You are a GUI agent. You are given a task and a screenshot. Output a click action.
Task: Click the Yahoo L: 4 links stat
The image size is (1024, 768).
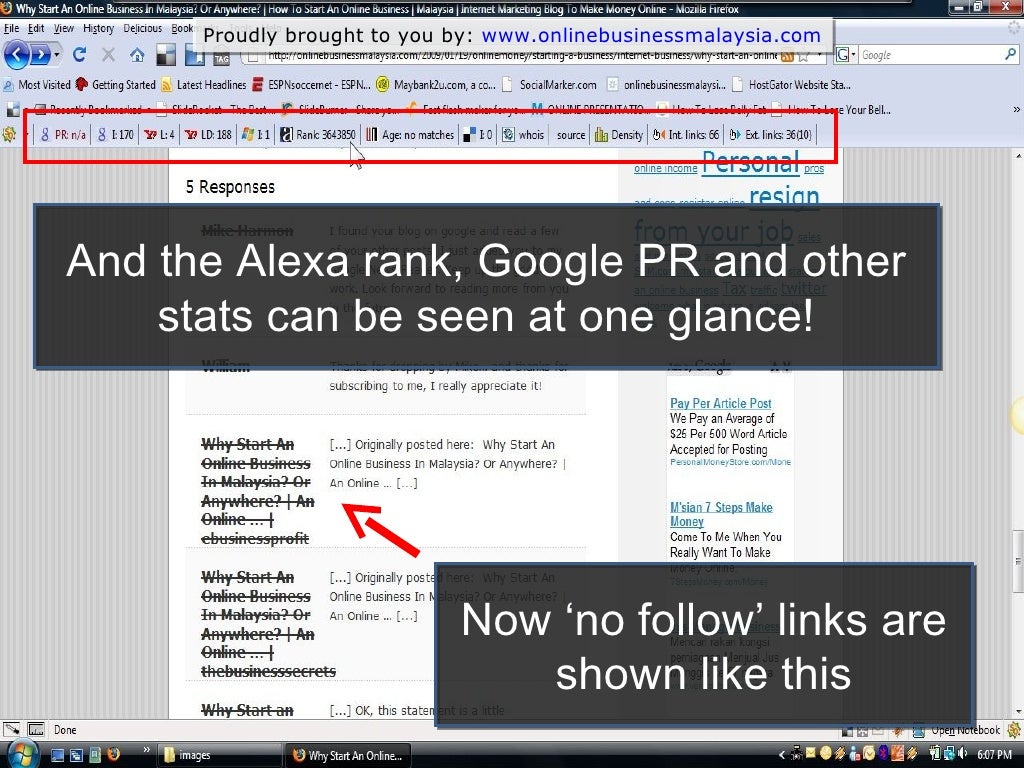(159, 135)
